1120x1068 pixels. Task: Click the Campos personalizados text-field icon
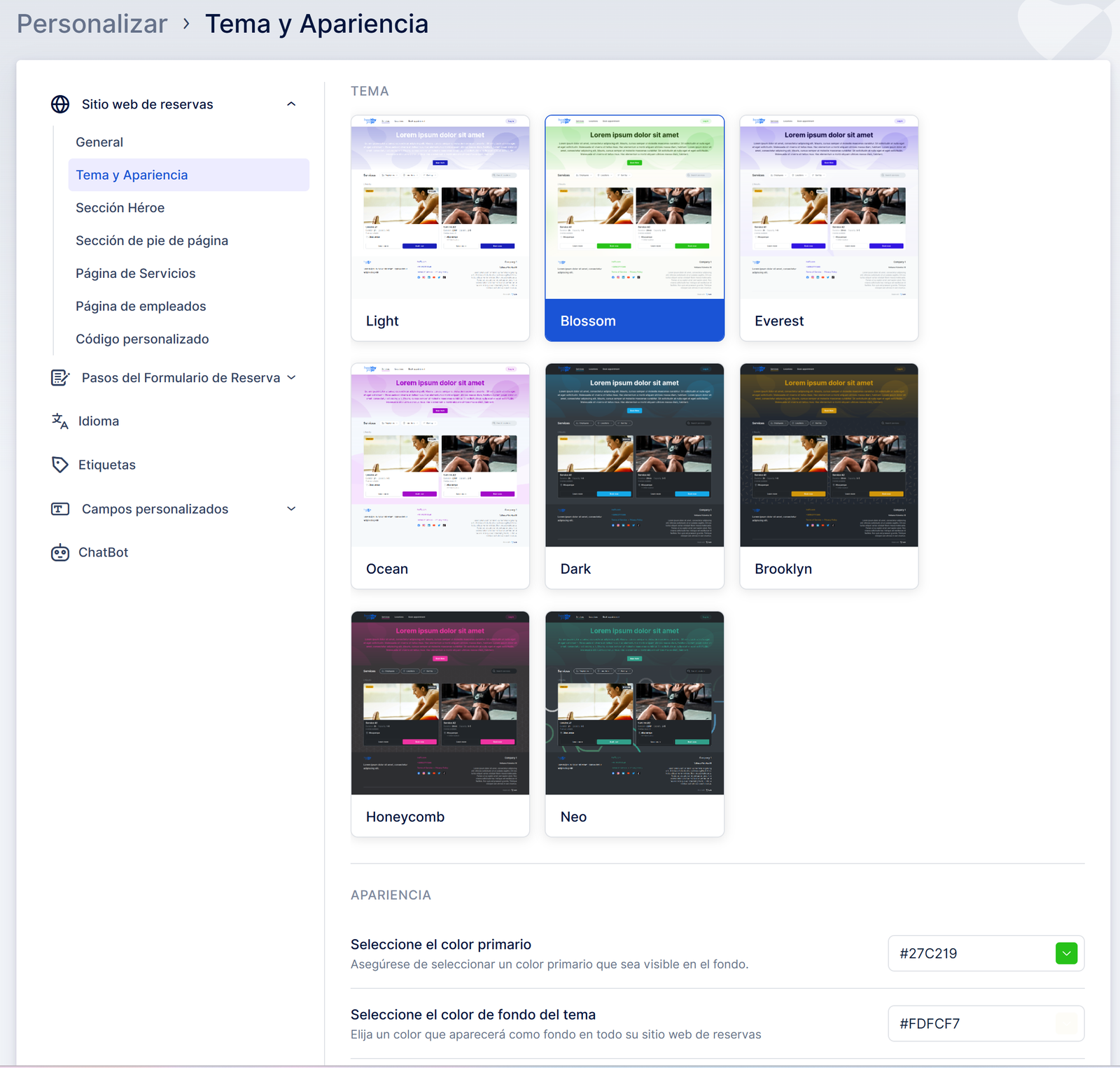point(60,509)
